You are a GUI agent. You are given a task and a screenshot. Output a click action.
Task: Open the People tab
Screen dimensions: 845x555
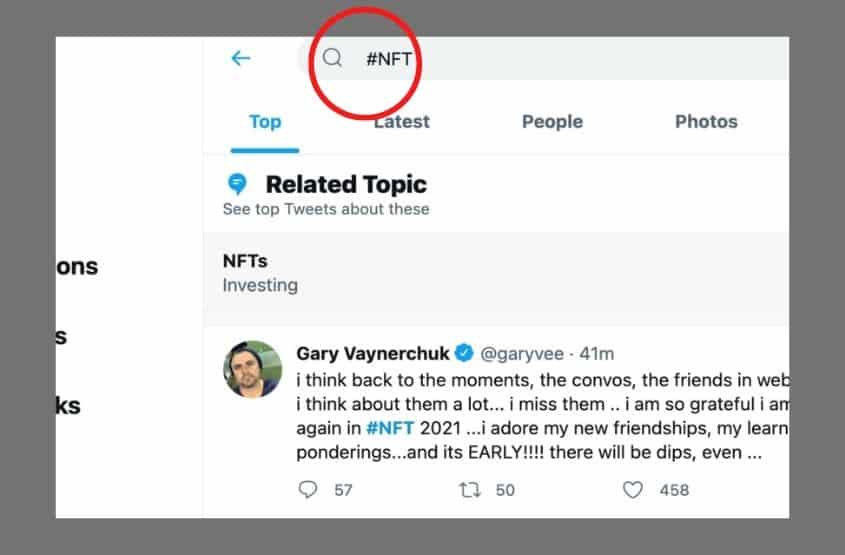tap(552, 122)
